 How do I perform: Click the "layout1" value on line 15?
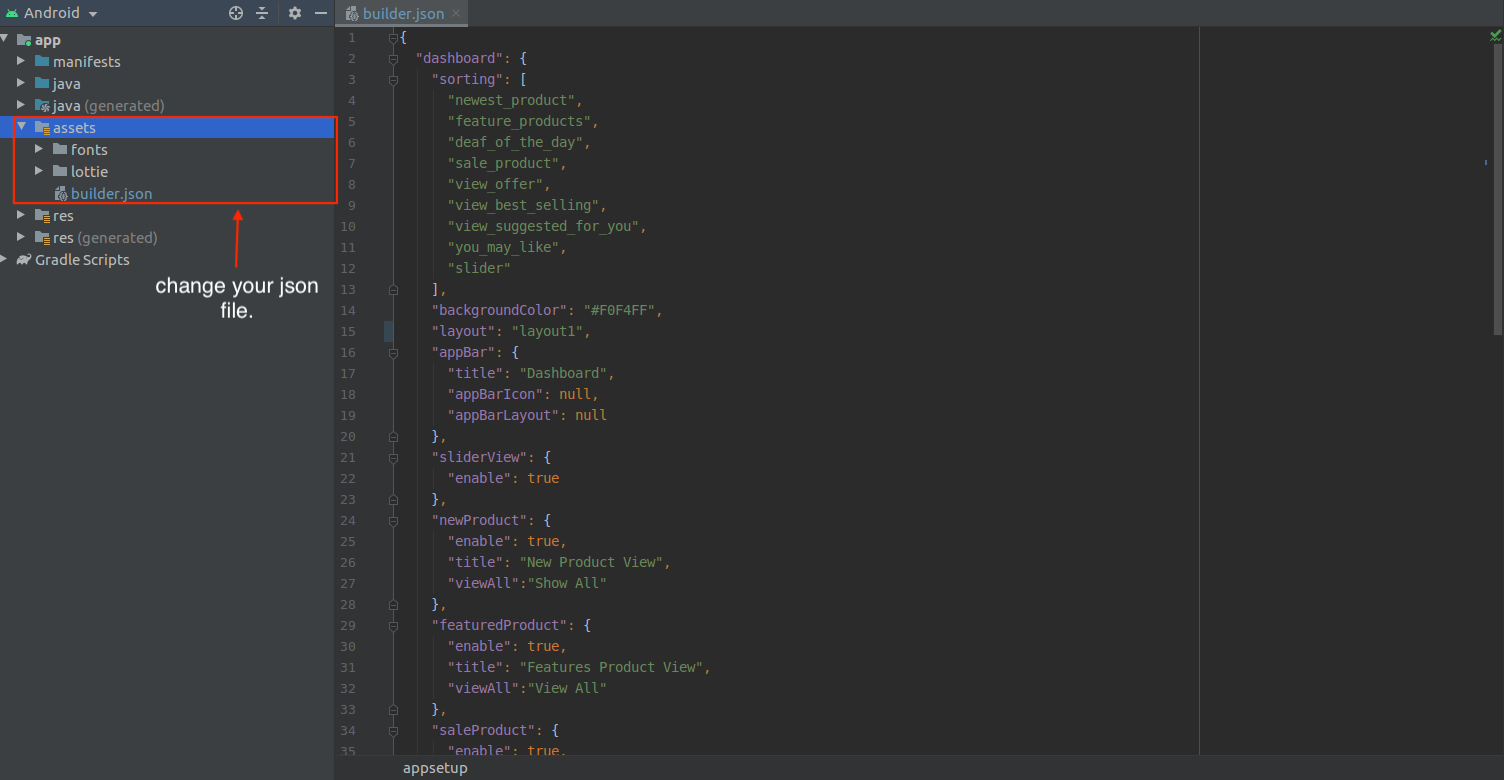coord(547,331)
